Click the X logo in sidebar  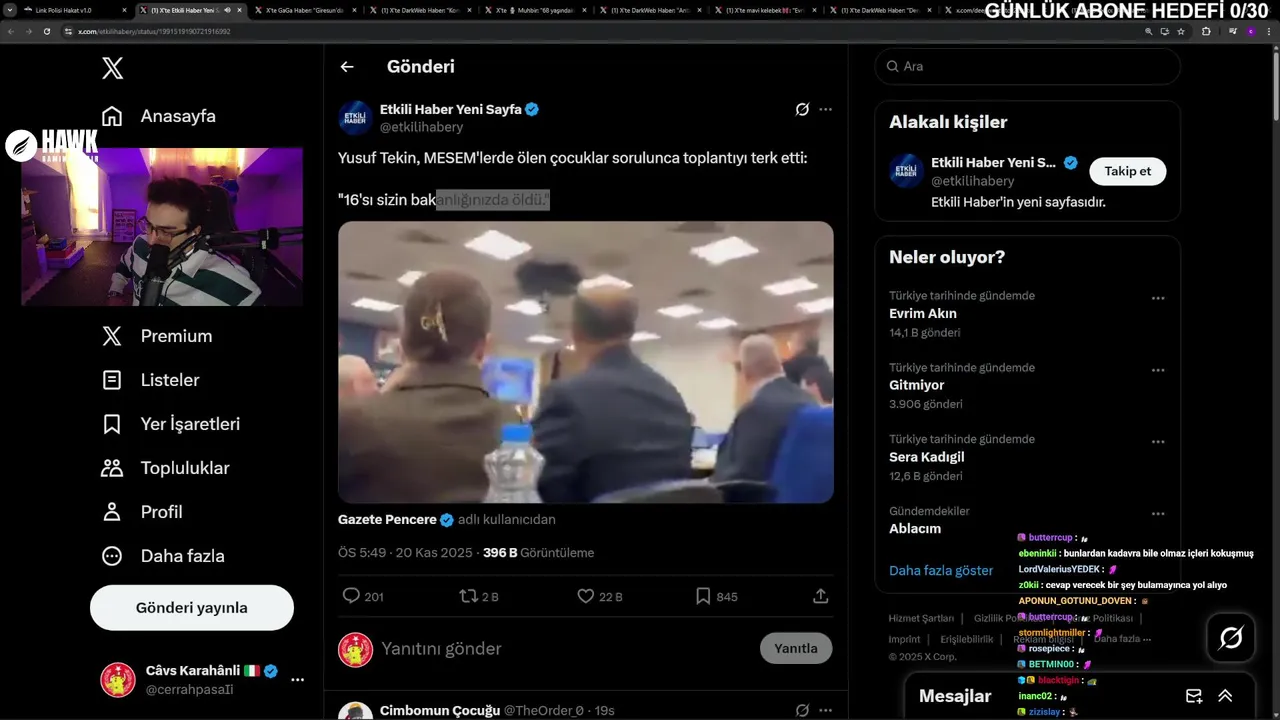pyautogui.click(x=113, y=68)
